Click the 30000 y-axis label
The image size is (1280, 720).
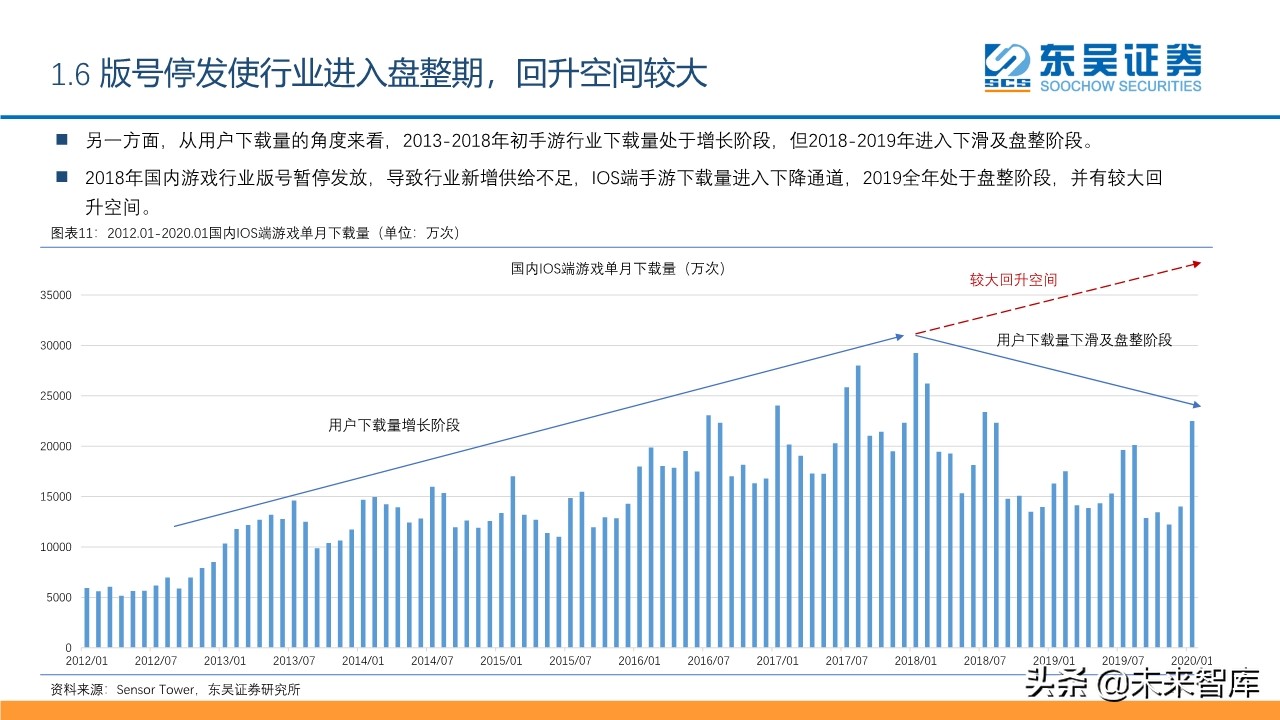coord(55,346)
